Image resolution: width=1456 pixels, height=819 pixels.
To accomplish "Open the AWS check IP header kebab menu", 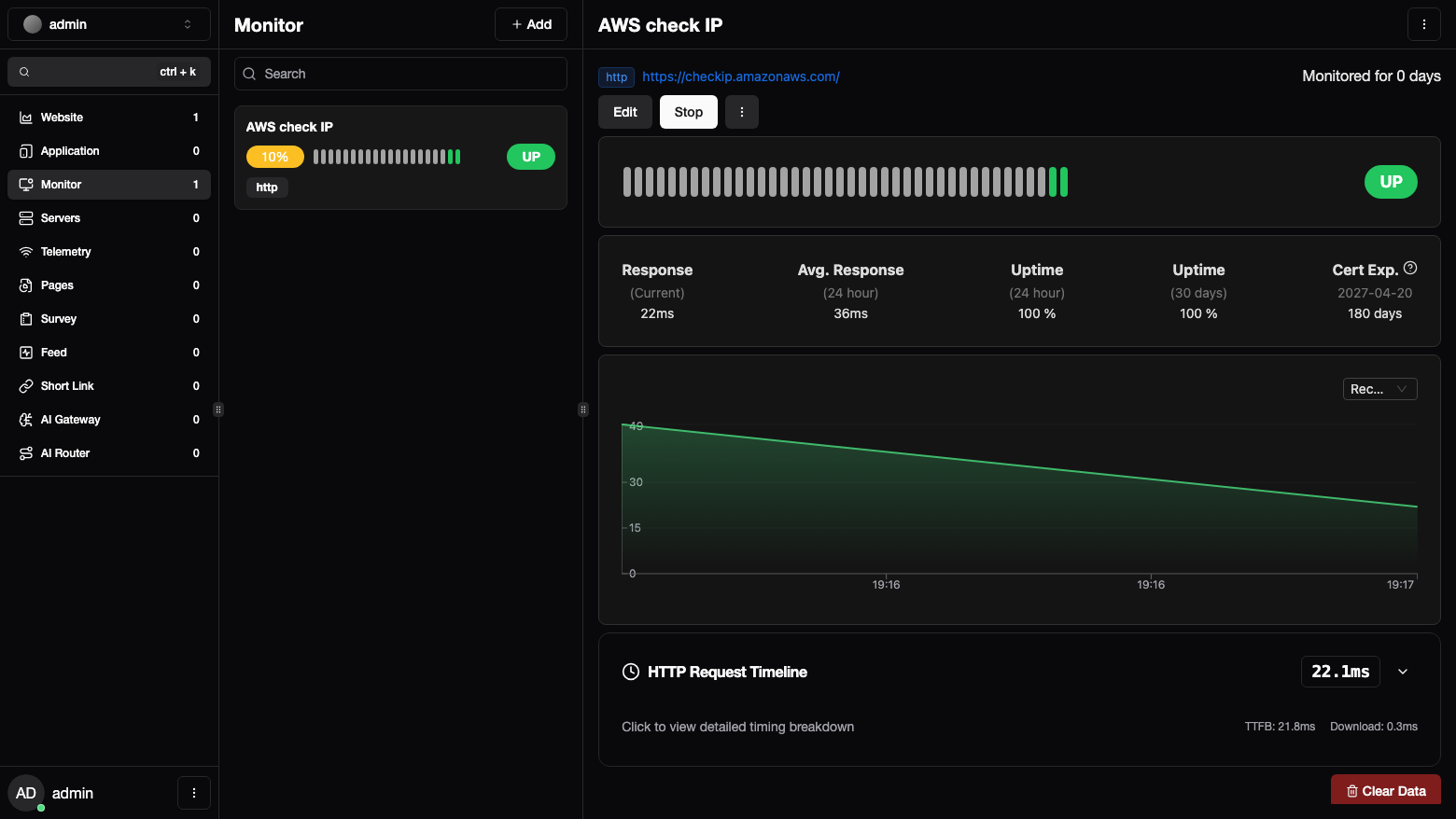I will [1424, 24].
